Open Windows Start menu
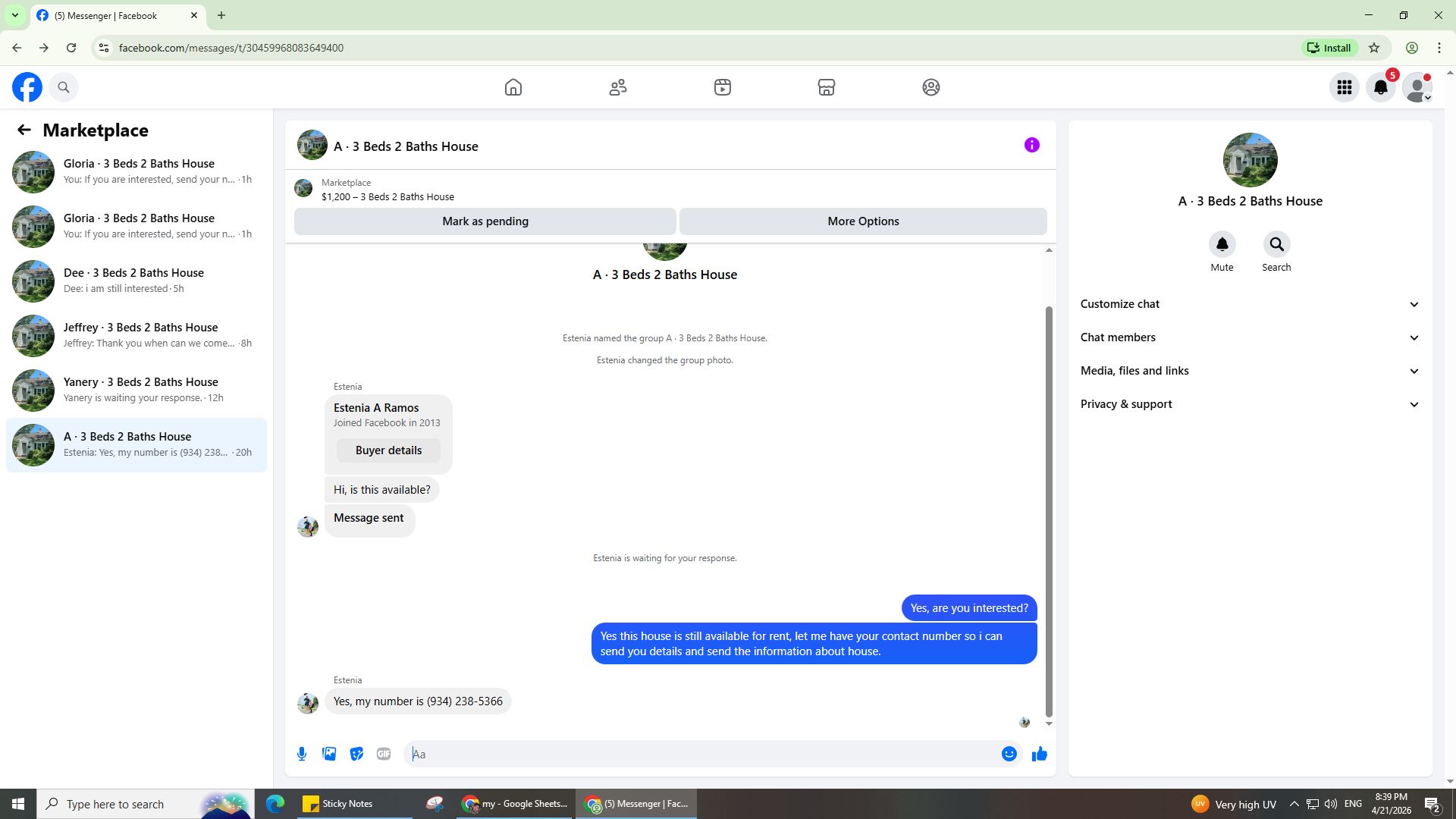 click(x=18, y=804)
